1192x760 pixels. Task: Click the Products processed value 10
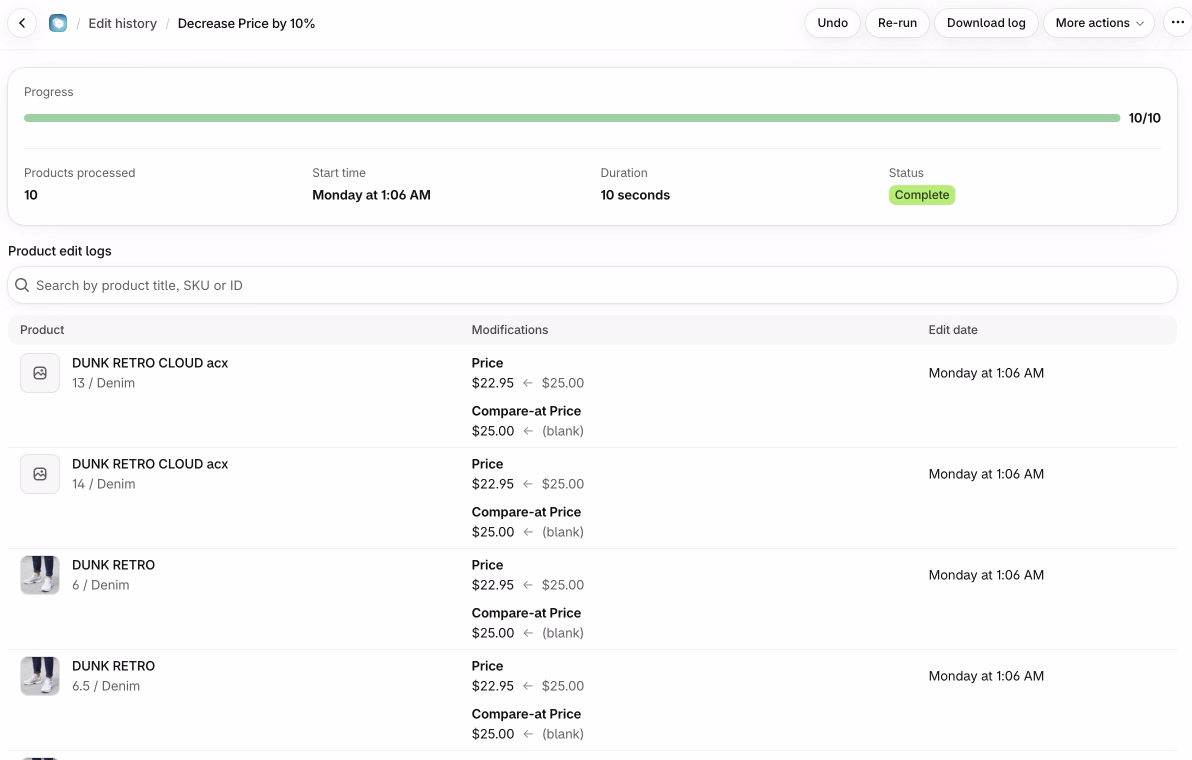coord(30,195)
